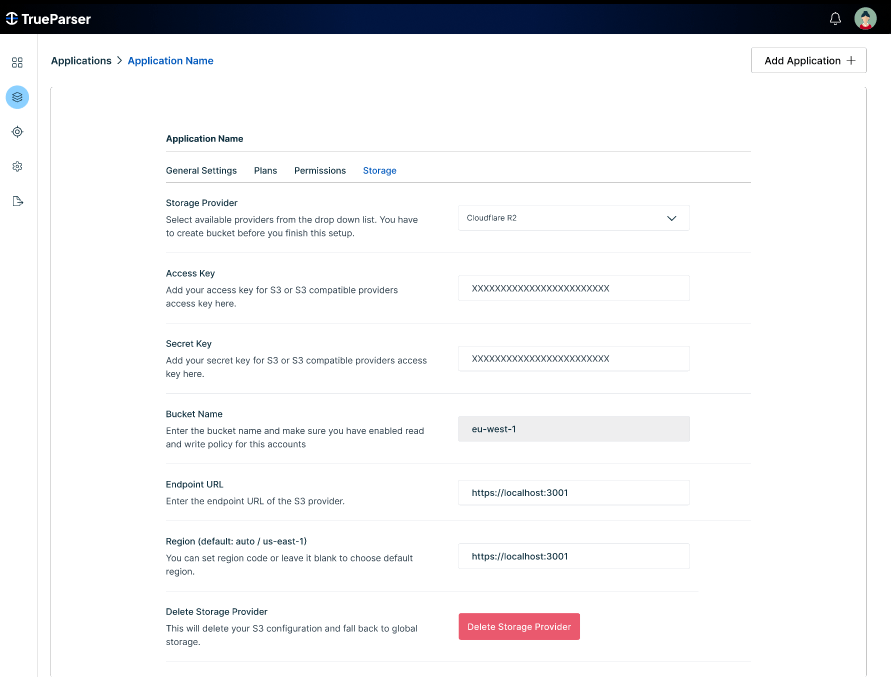Click the breadcrumb chevron separator
This screenshot has height=677, width=891.
119,60
